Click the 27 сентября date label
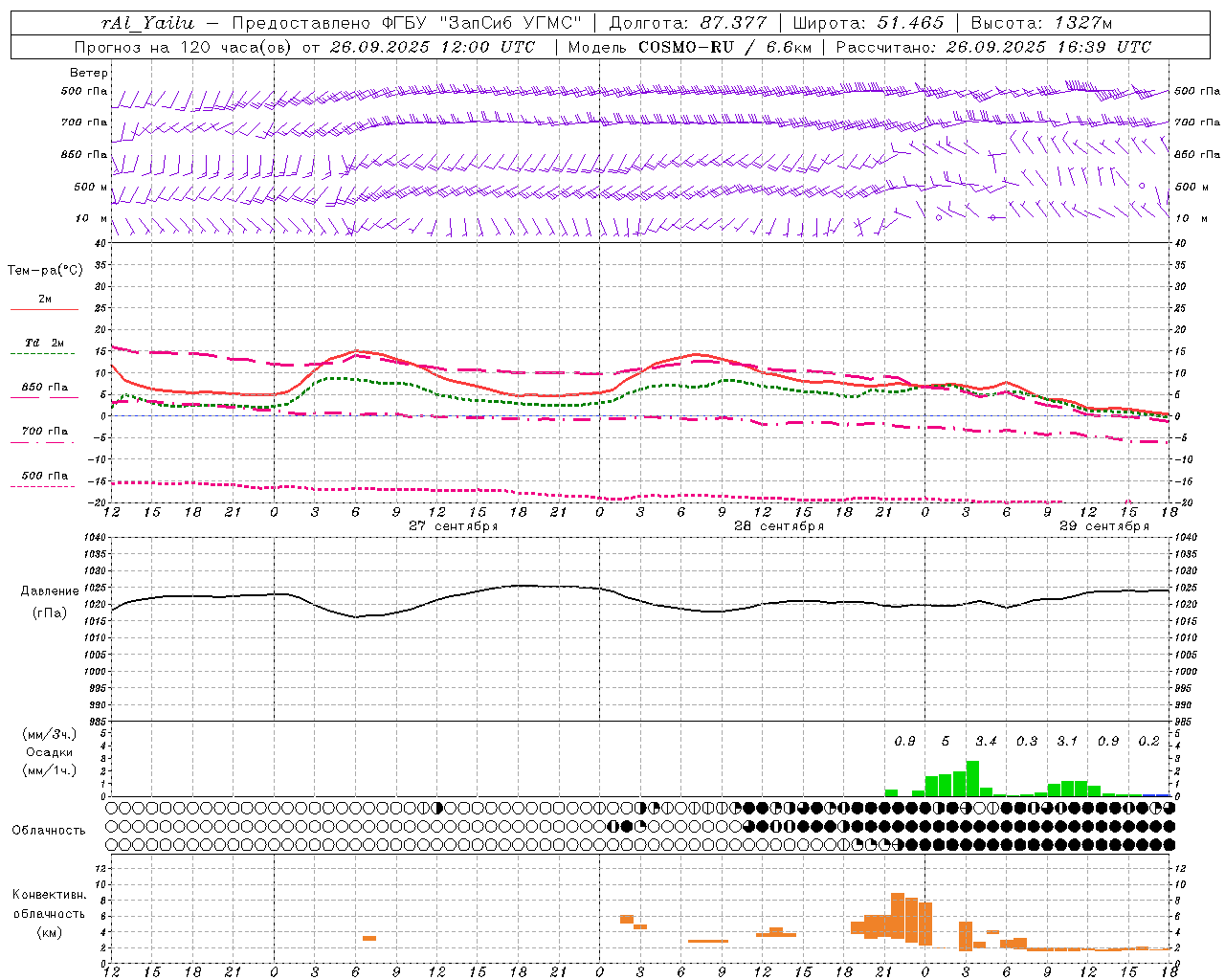 tap(453, 526)
